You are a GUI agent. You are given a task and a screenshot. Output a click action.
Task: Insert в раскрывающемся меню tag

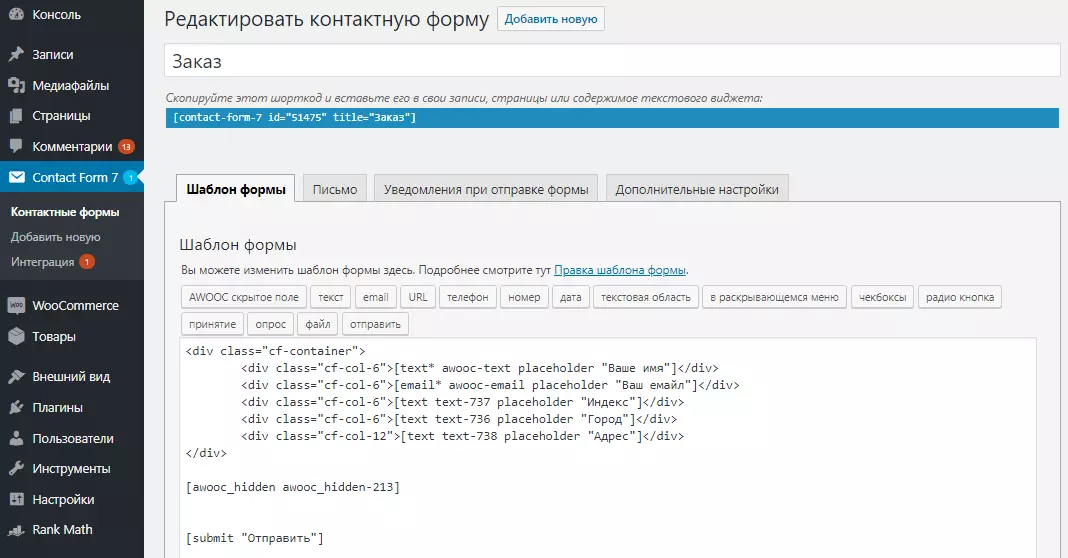774,297
